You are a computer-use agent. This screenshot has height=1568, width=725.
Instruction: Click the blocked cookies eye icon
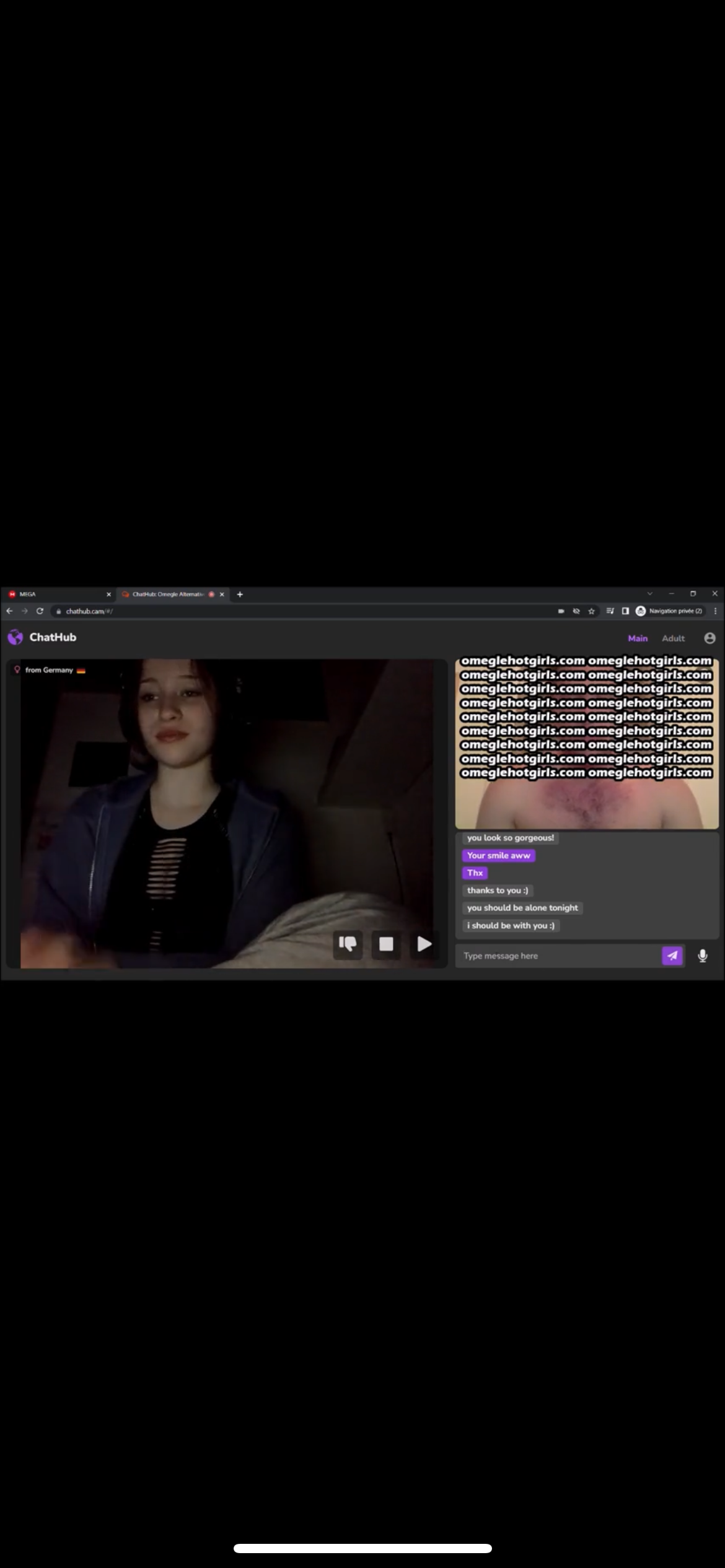[576, 611]
